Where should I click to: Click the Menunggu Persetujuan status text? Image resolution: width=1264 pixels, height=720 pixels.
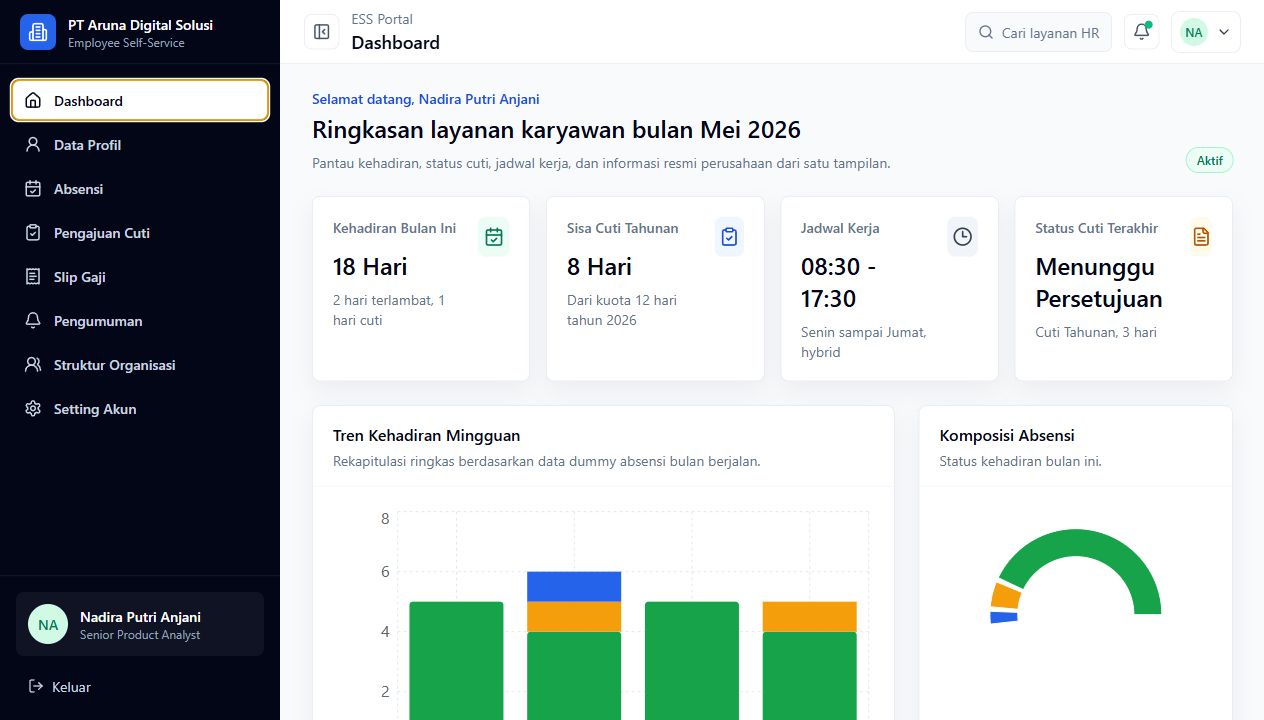pos(1099,283)
